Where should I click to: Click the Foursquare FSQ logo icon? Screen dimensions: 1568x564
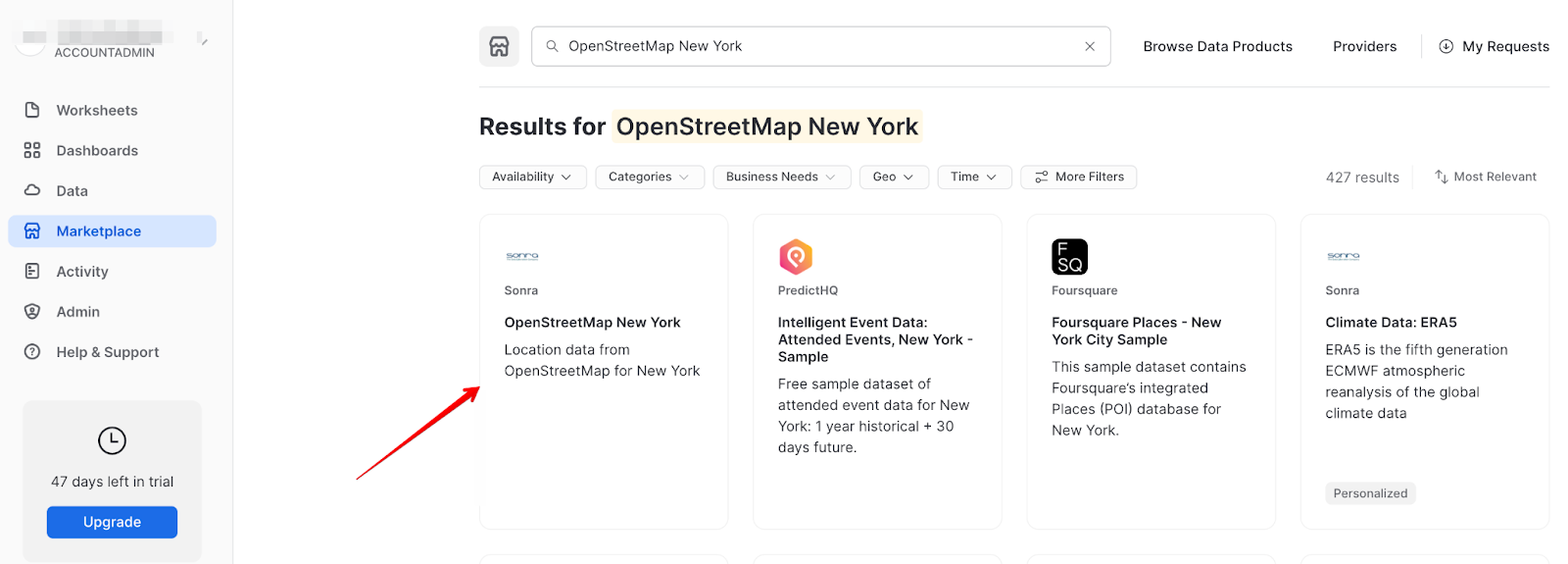coord(1069,256)
